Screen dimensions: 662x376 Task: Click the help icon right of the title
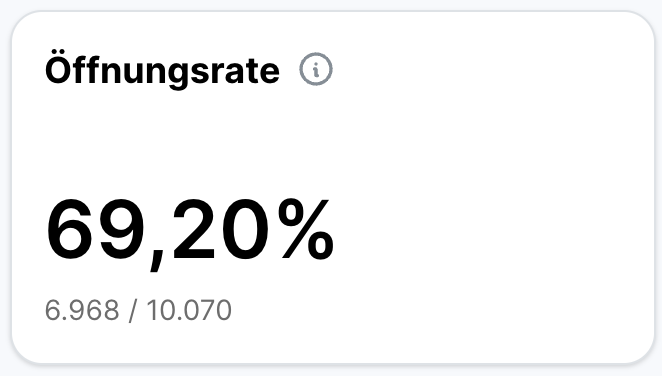(x=316, y=69)
